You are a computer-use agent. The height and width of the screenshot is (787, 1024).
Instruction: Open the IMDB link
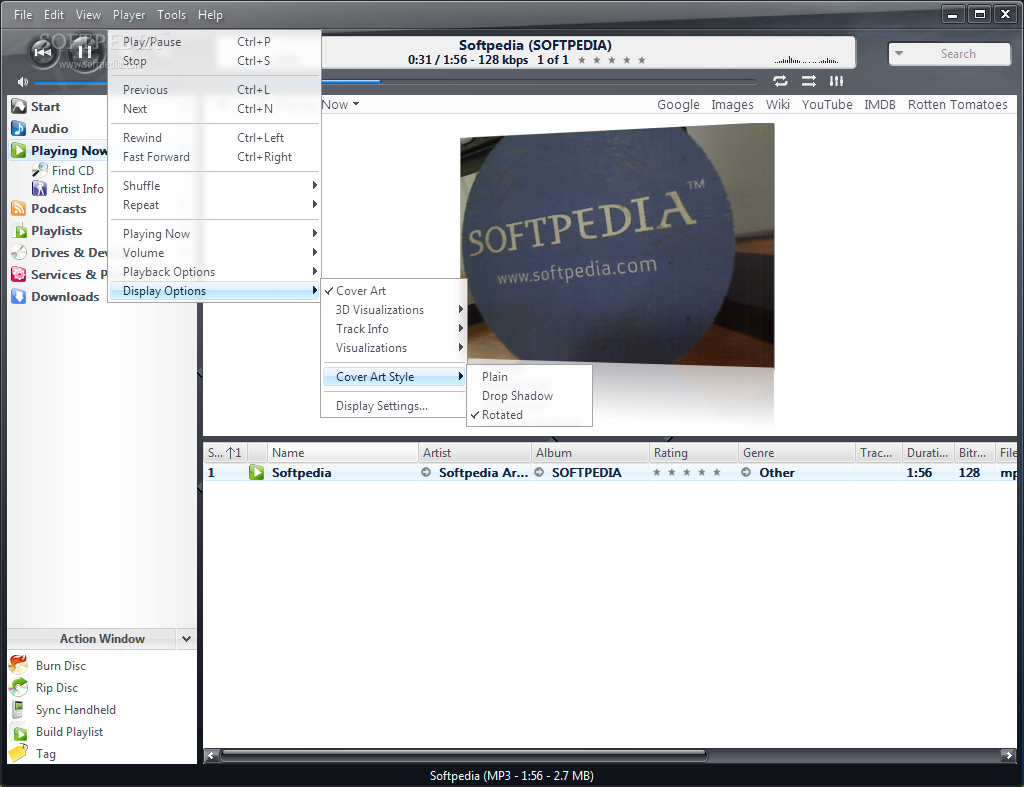pos(880,104)
